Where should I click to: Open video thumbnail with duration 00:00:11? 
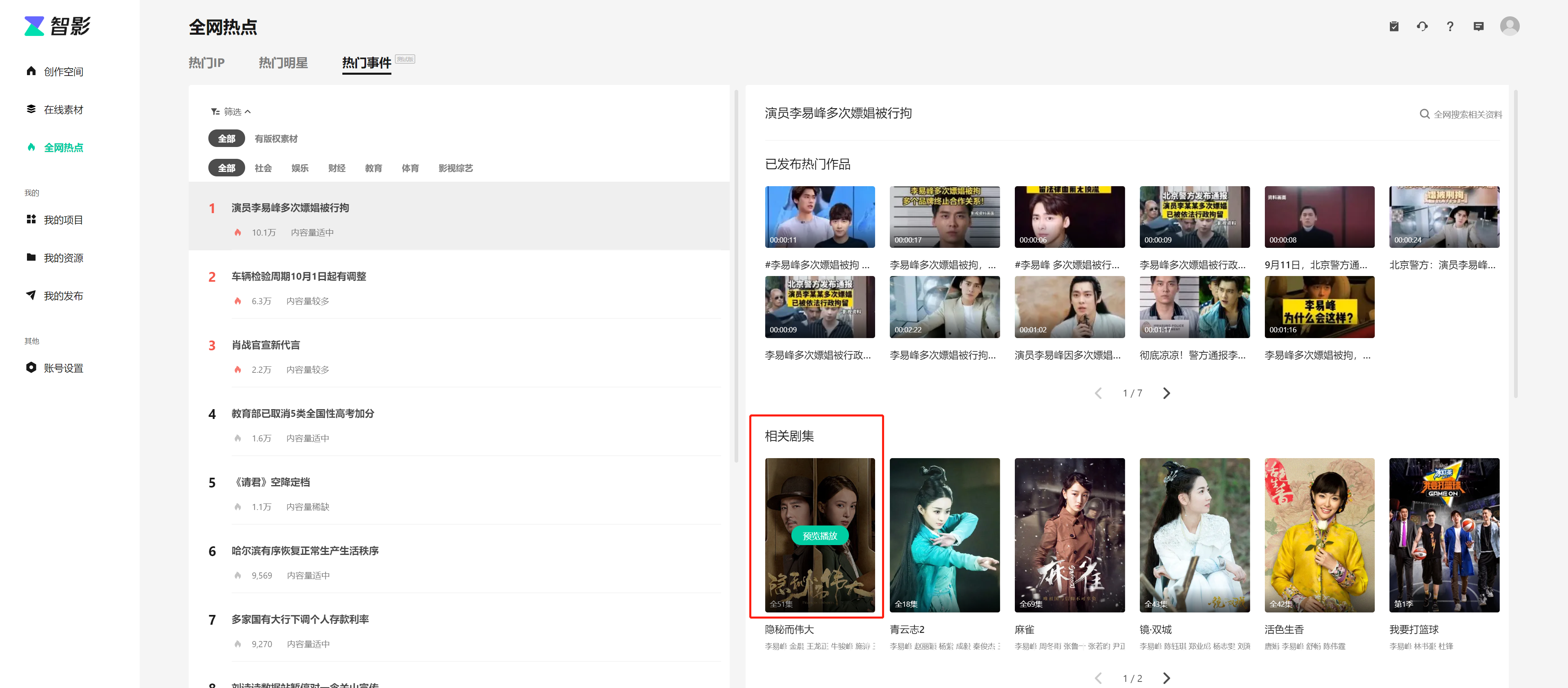819,216
